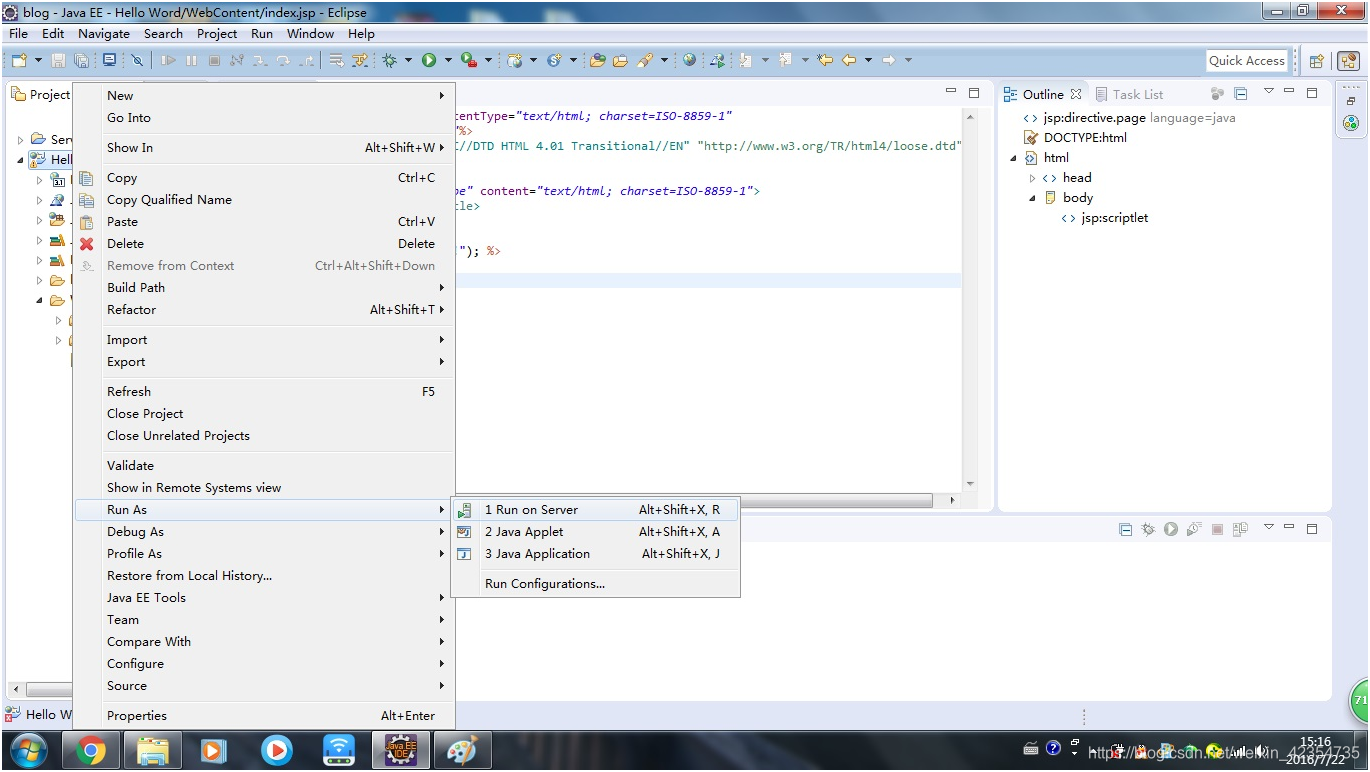The image size is (1370, 772).
Task: Select Run on Server from submenu
Action: point(596,510)
